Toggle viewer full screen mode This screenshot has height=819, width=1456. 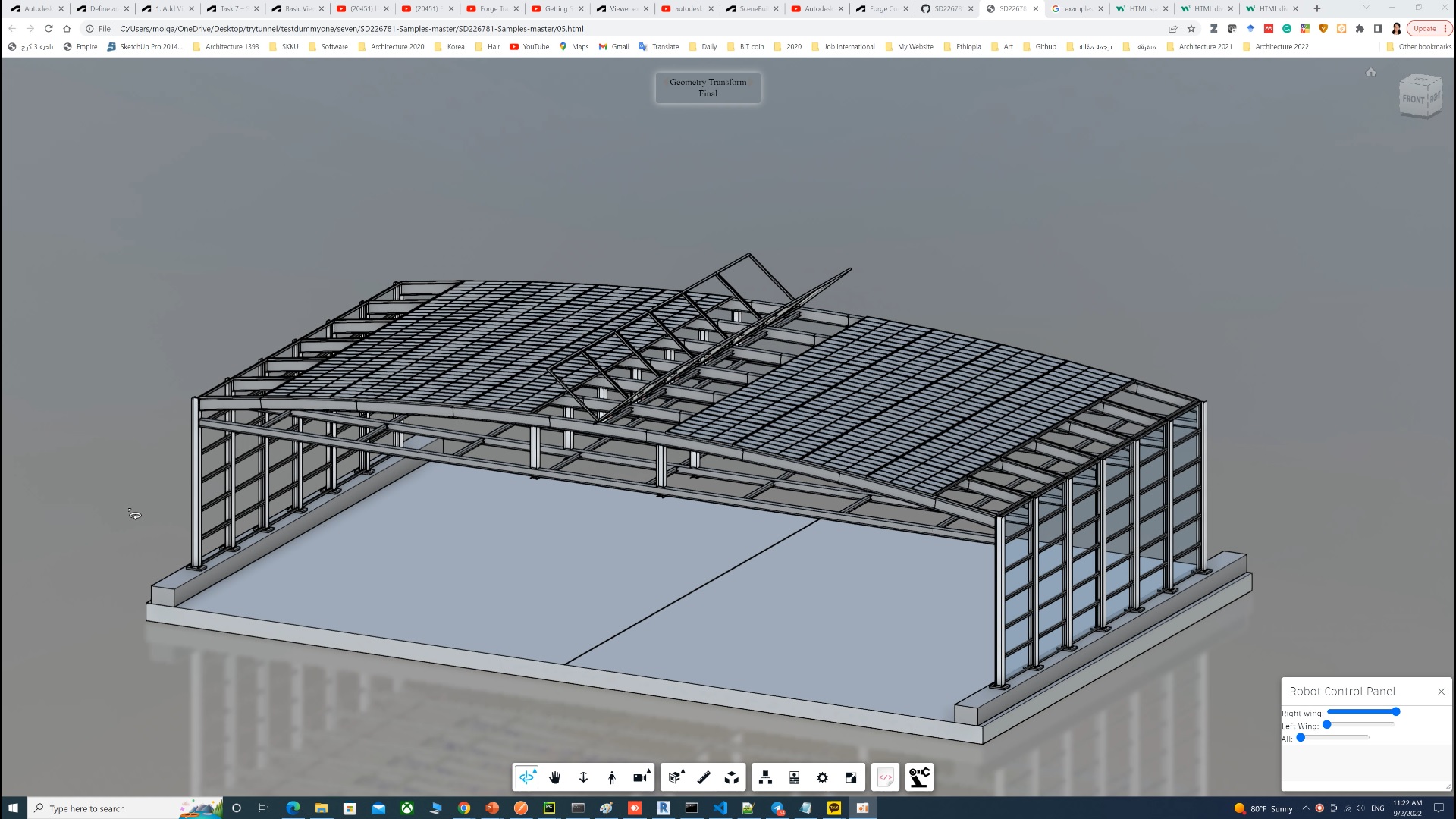tap(852, 777)
